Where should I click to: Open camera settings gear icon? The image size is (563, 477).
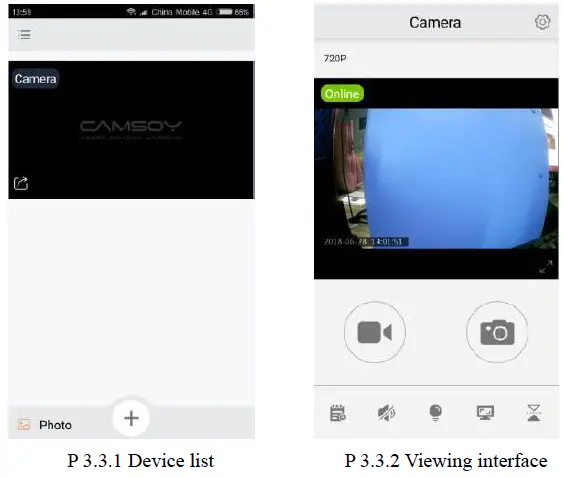pyautogui.click(x=542, y=22)
